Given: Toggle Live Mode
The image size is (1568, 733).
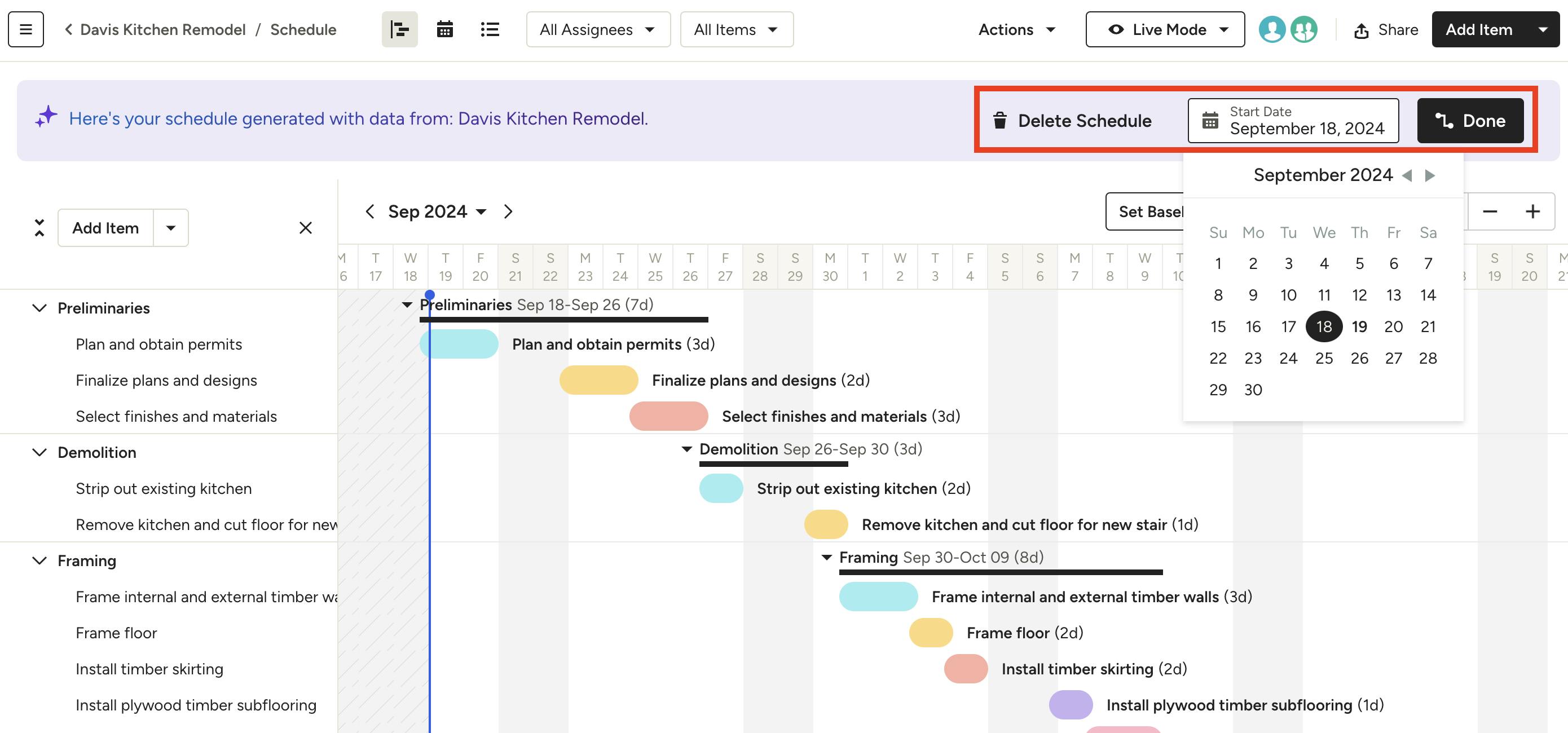Looking at the screenshot, I should point(1164,29).
